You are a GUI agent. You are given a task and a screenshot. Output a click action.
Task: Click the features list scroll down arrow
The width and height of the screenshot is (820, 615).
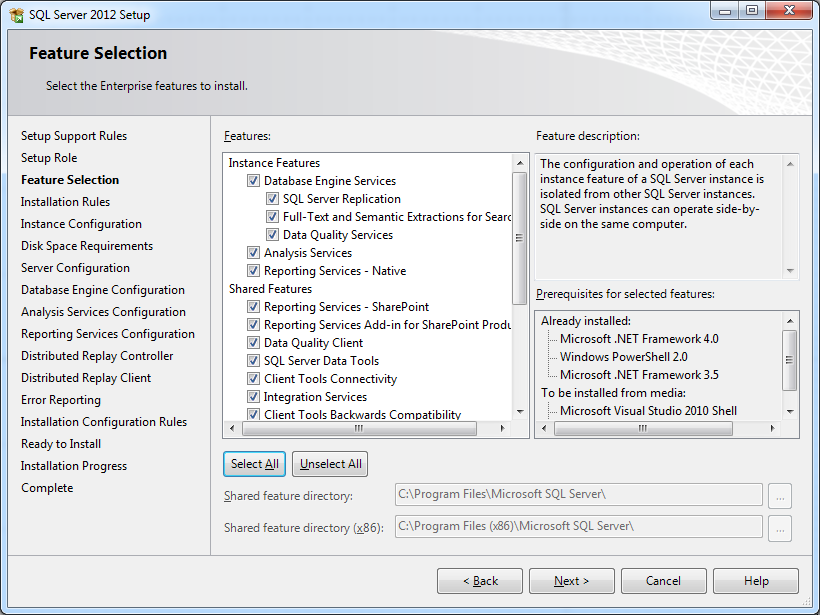click(520, 412)
